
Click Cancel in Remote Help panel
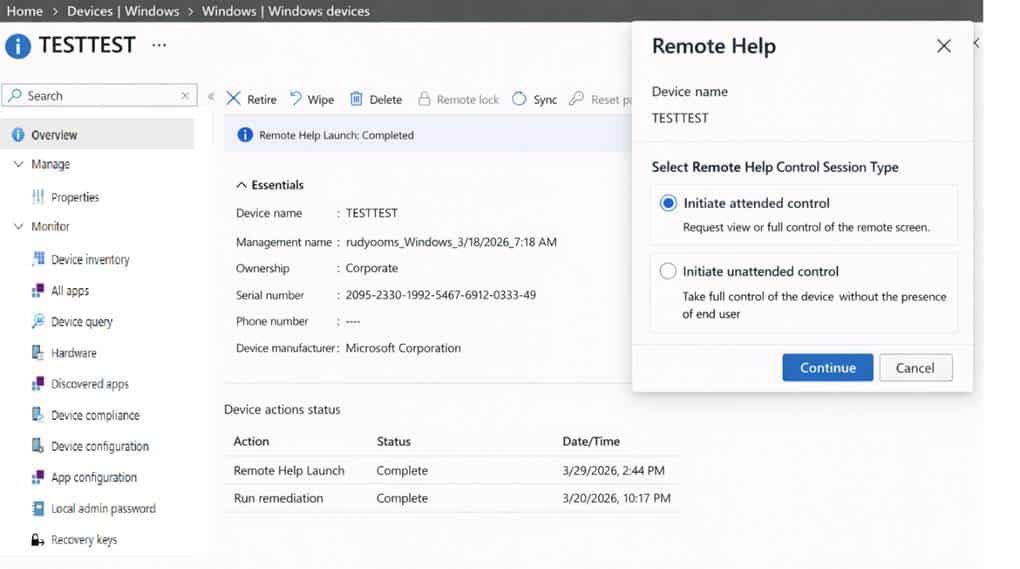click(915, 367)
